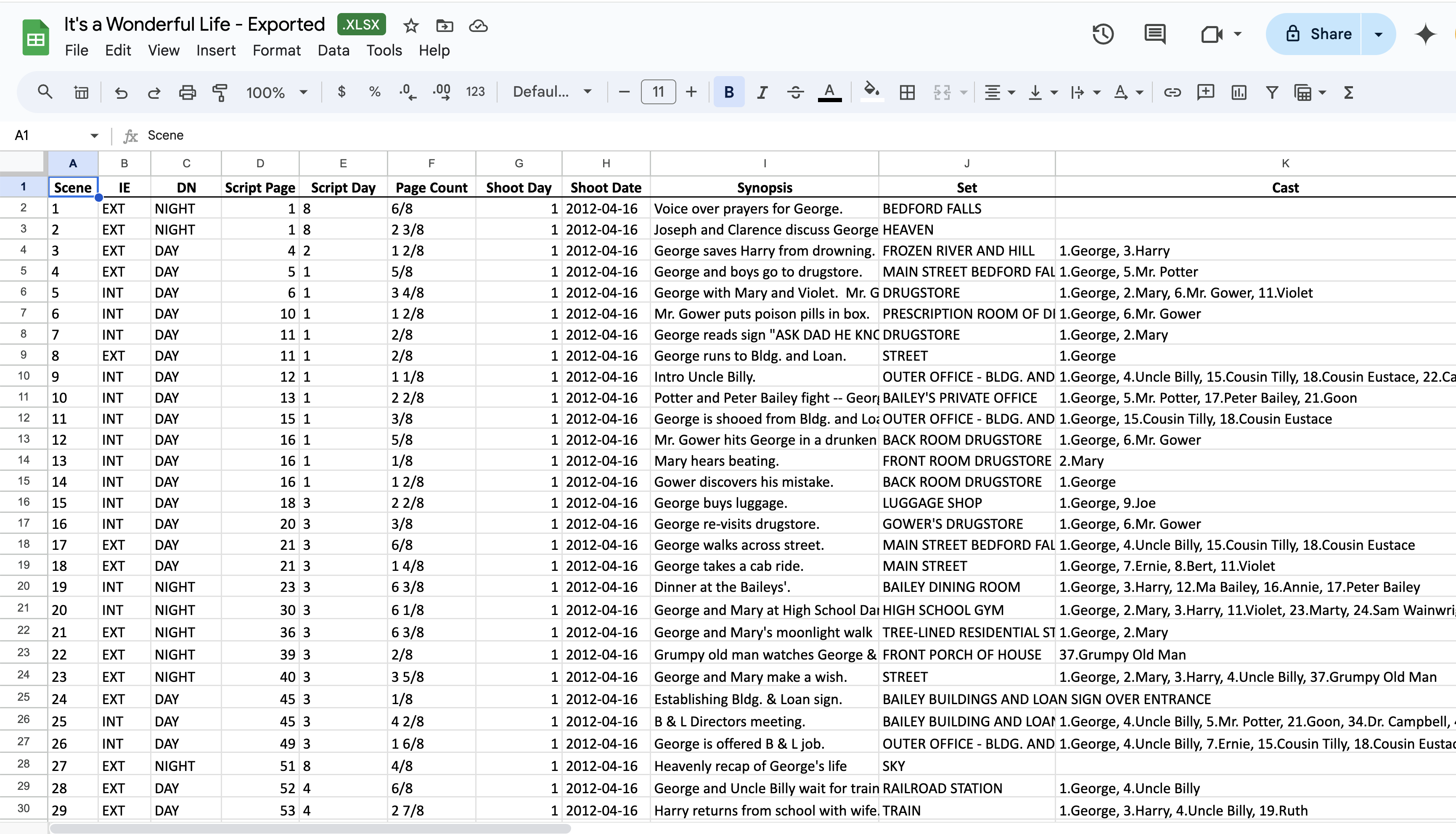The image size is (1456, 834).
Task: Select cell 'Dinner at the Baileys'.'
Action: click(x=765, y=587)
